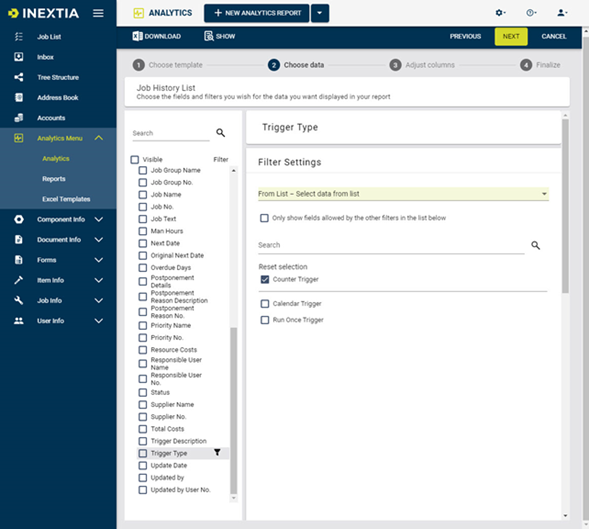
Task: Open the Reports submenu item
Action: pyautogui.click(x=54, y=179)
